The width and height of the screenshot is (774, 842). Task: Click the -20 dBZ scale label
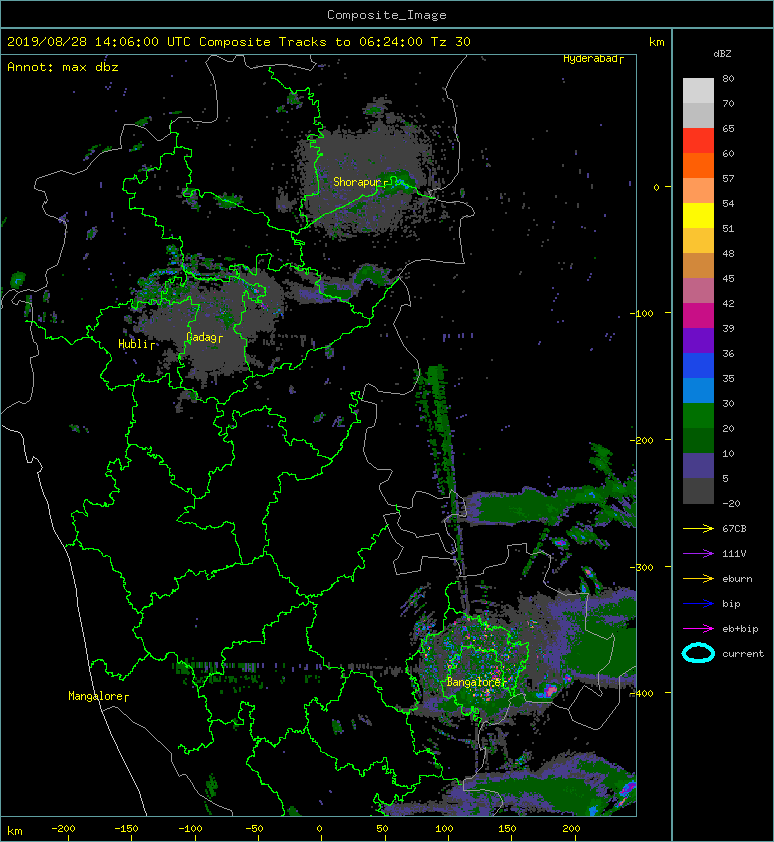tap(731, 504)
